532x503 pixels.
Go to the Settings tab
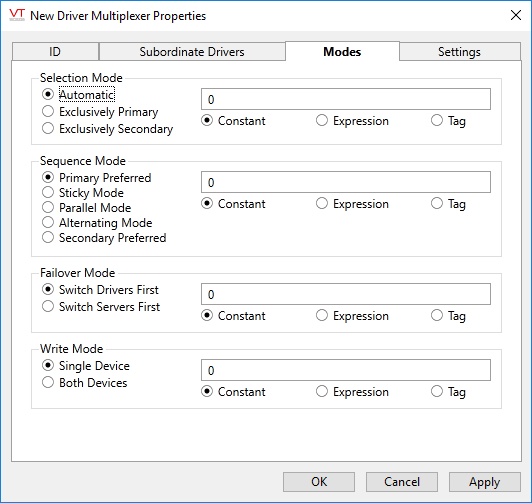459,52
